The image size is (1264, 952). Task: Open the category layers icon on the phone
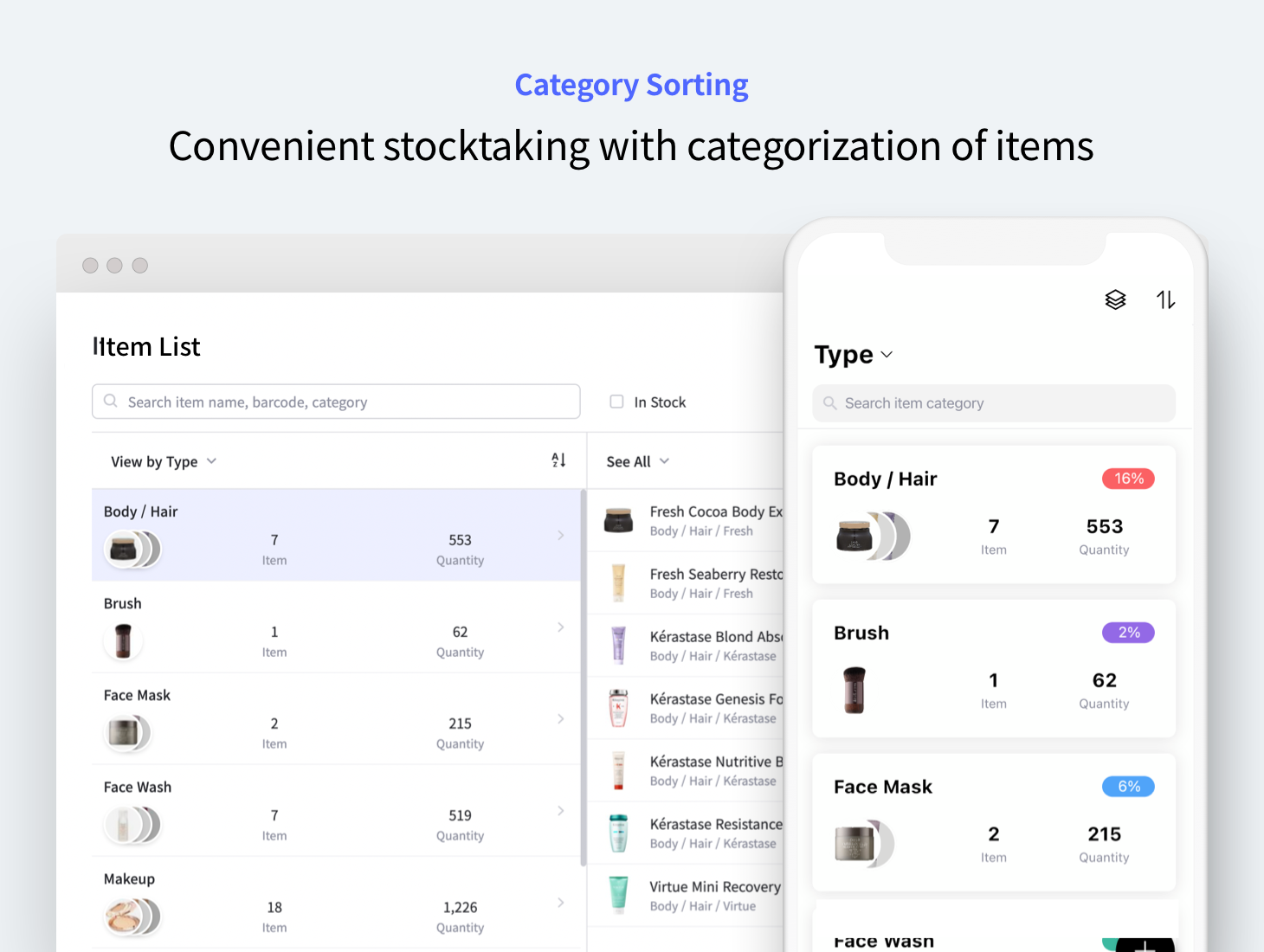point(1115,299)
